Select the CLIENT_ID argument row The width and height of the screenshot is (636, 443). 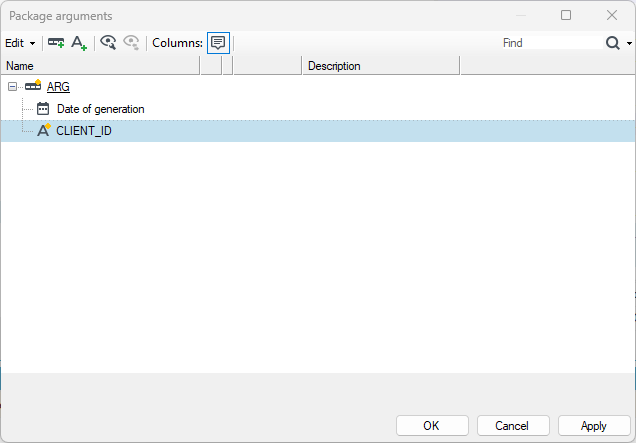pos(318,131)
